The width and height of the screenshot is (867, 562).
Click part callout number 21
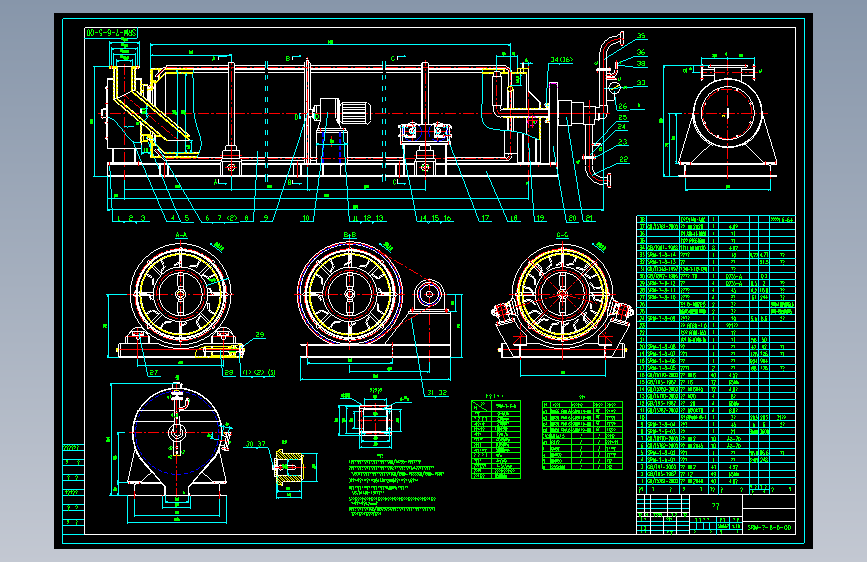(589, 218)
